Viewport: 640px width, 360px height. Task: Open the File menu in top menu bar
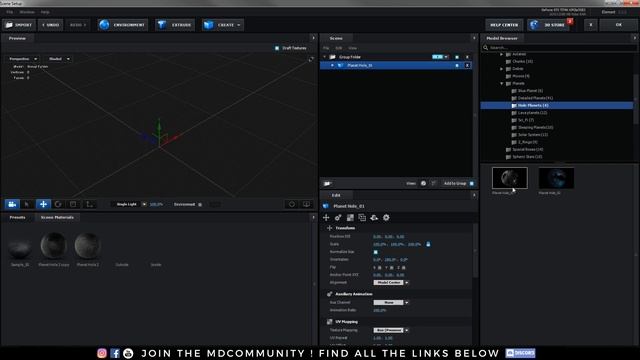tap(9, 12)
